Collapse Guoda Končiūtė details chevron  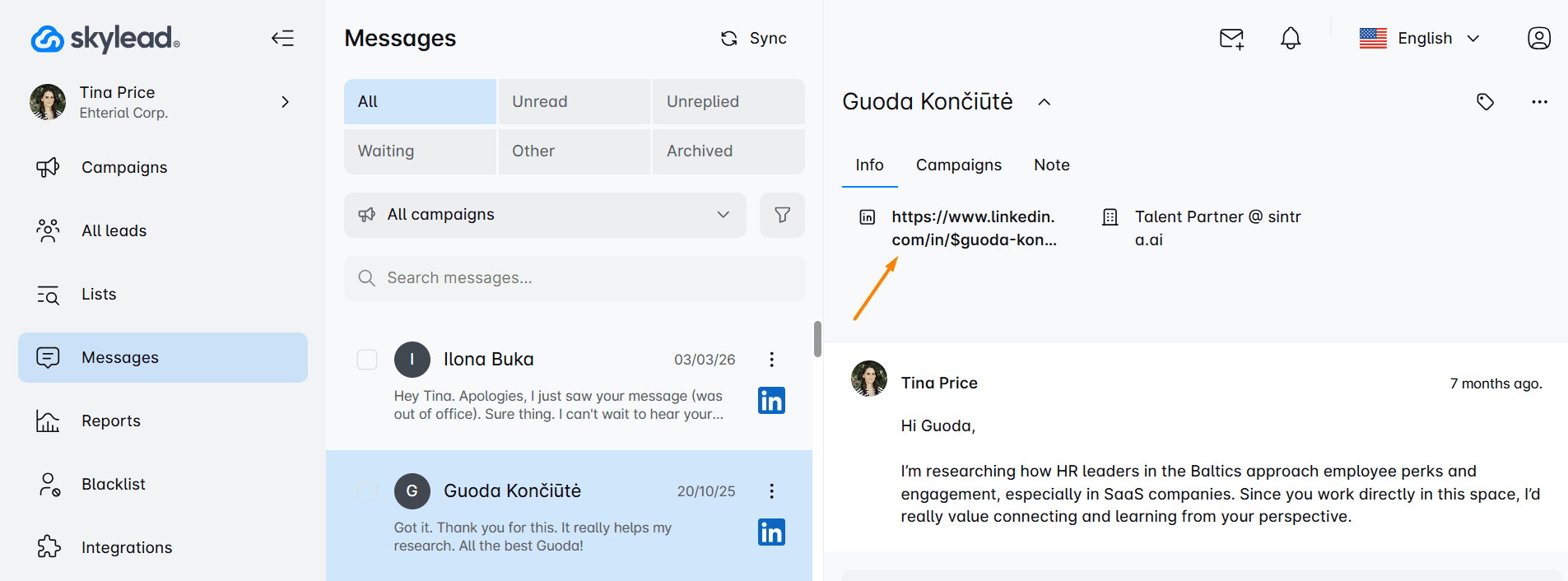click(x=1045, y=102)
